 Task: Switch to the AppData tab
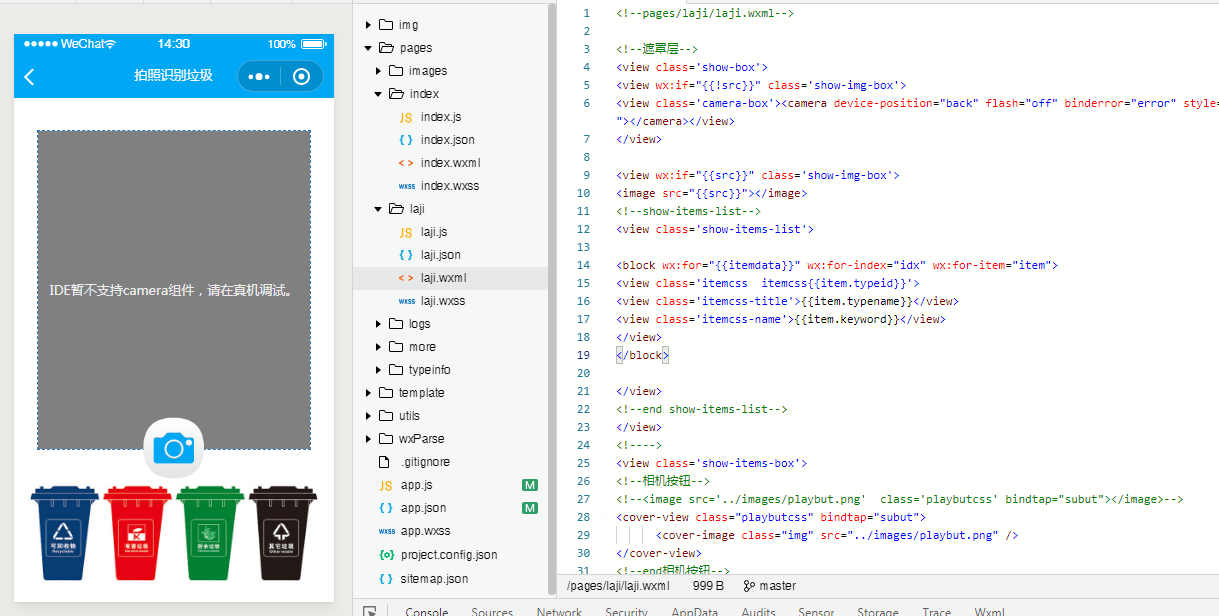pyautogui.click(x=694, y=611)
